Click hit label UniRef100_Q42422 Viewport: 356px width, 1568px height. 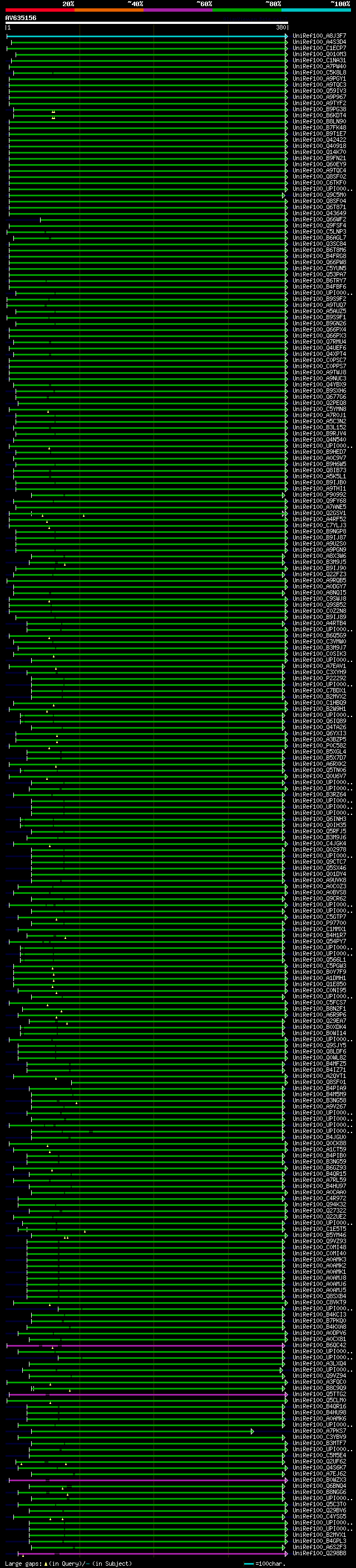pyautogui.click(x=319, y=140)
